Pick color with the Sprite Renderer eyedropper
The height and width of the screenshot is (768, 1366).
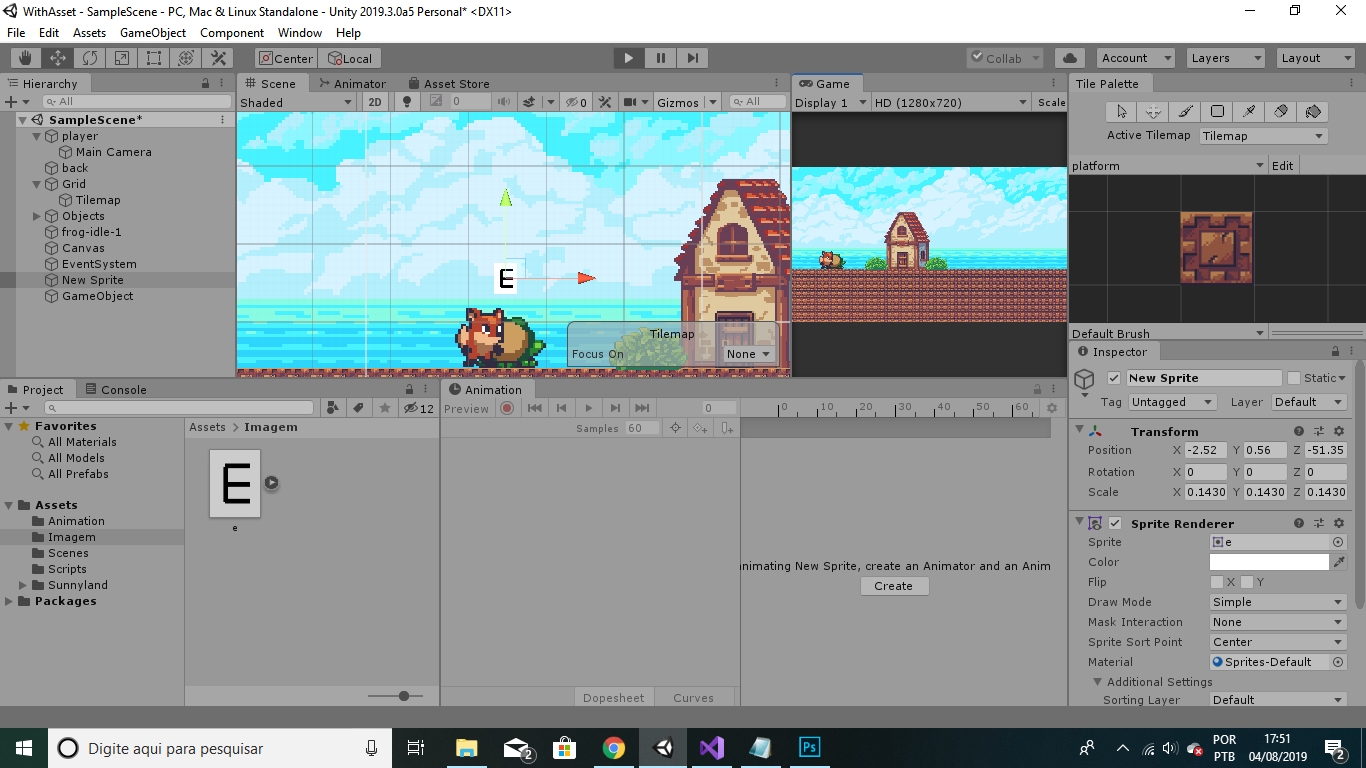(1339, 562)
